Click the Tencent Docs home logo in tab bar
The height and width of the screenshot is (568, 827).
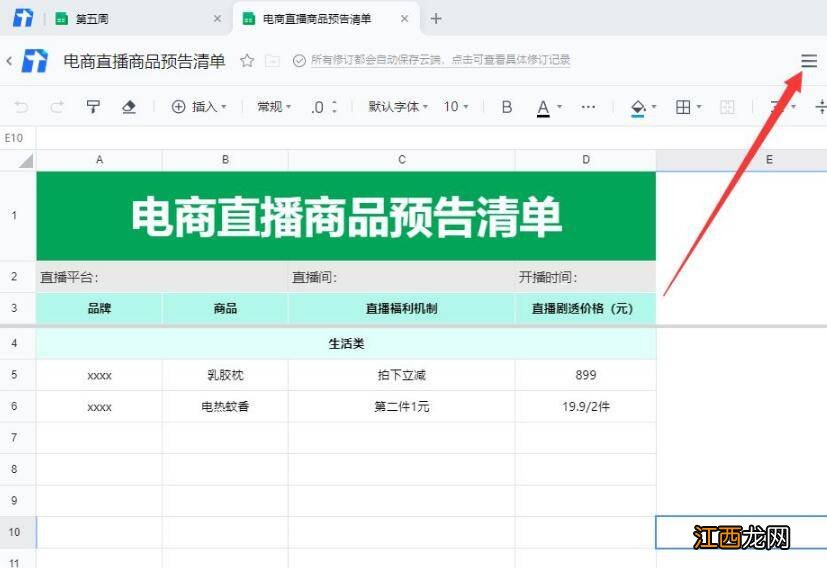[x=23, y=18]
